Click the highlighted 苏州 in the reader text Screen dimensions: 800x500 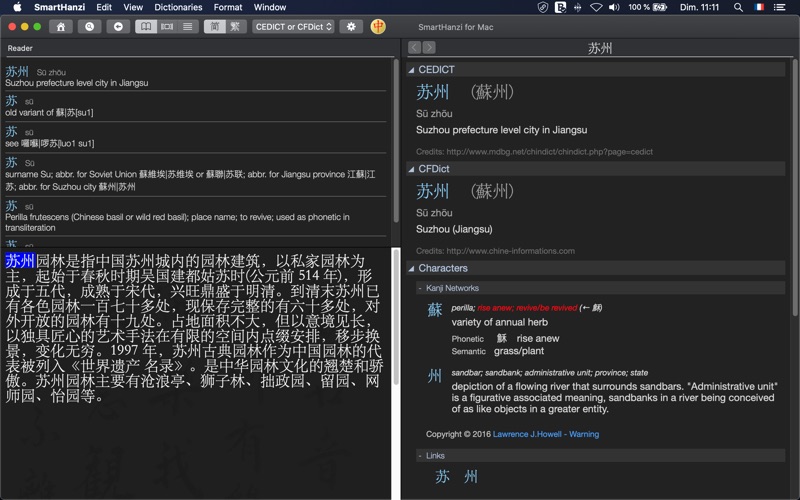[20, 261]
